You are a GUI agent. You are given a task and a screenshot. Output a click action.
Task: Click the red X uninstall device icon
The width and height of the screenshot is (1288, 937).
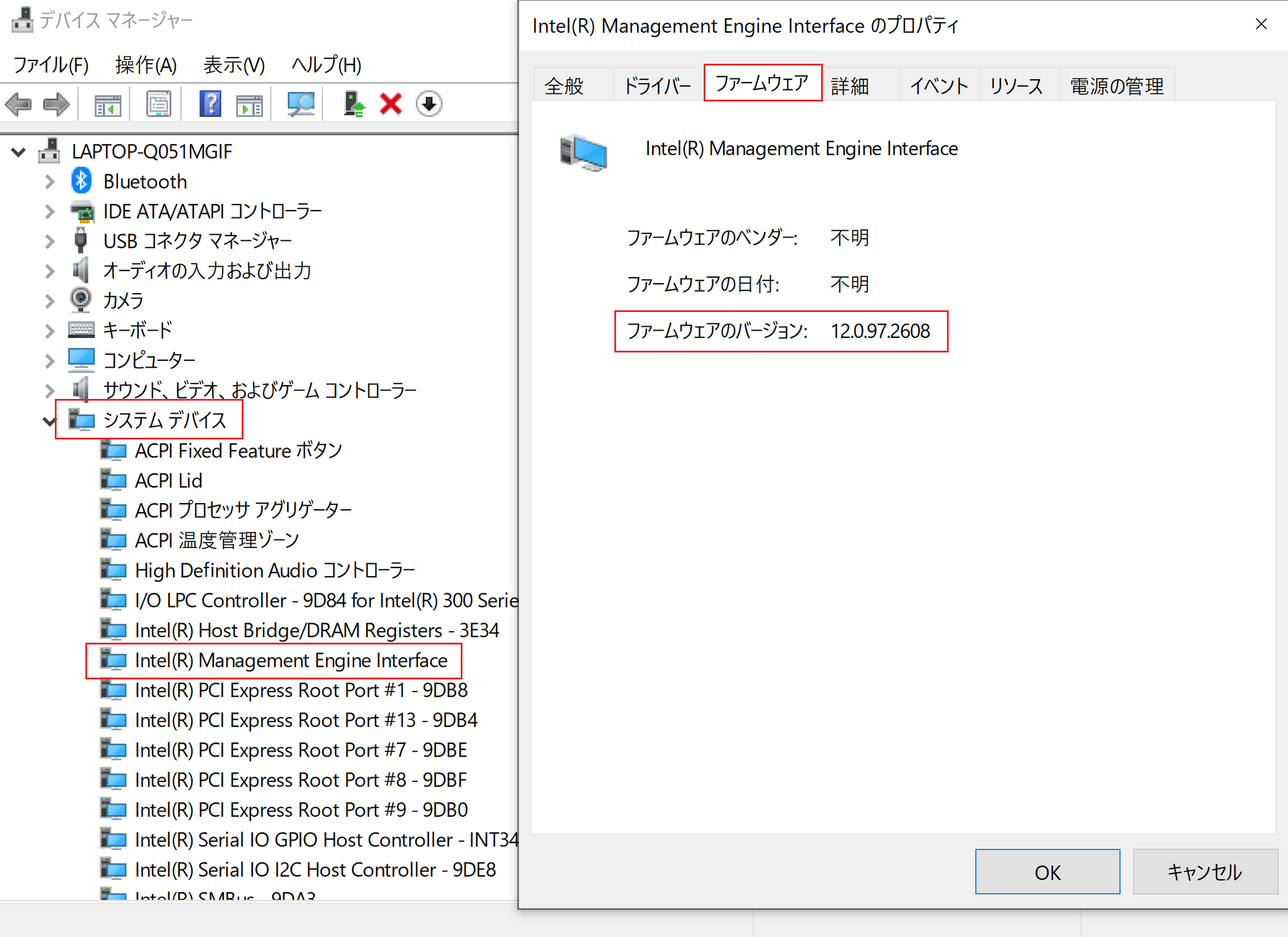click(x=390, y=104)
